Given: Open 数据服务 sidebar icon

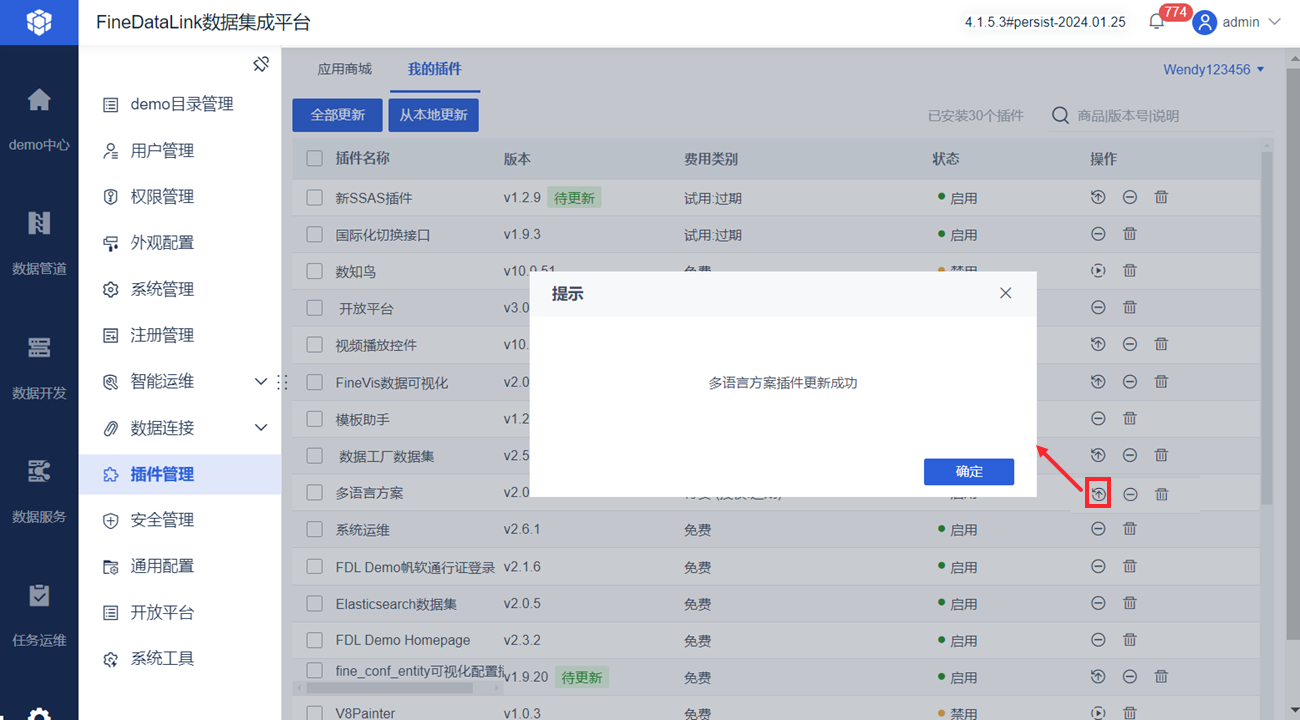Looking at the screenshot, I should [x=39, y=471].
